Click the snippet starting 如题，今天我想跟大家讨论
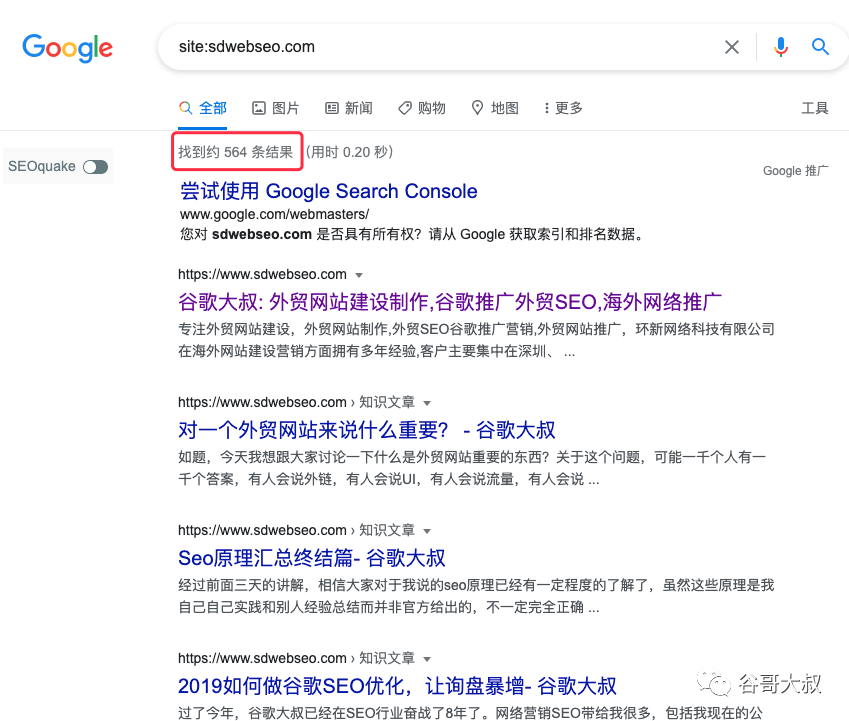This screenshot has height=721, width=849. (472, 468)
